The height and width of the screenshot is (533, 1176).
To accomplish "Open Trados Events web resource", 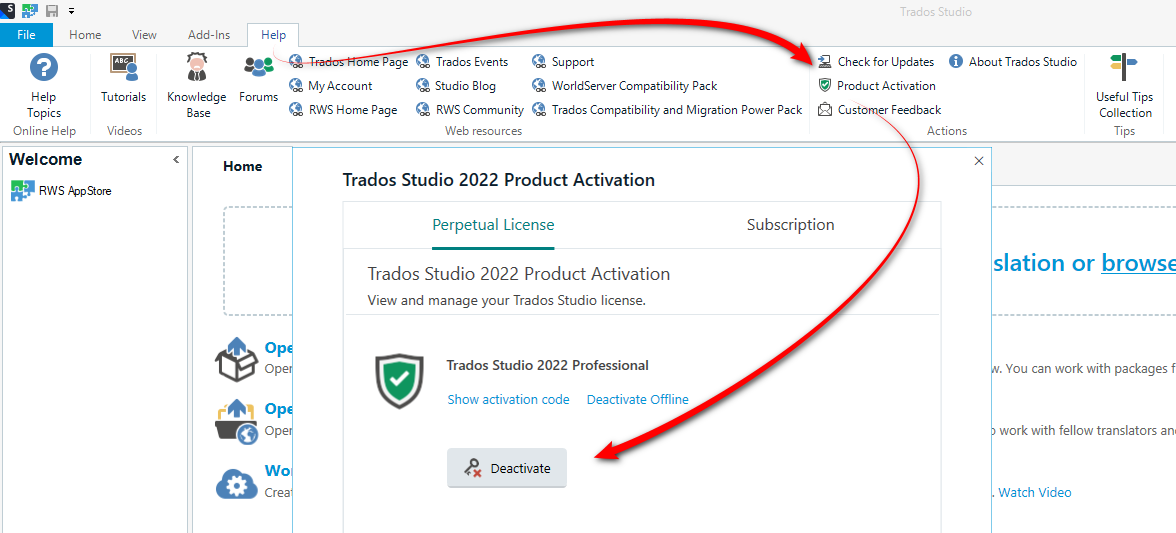I will click(462, 62).
